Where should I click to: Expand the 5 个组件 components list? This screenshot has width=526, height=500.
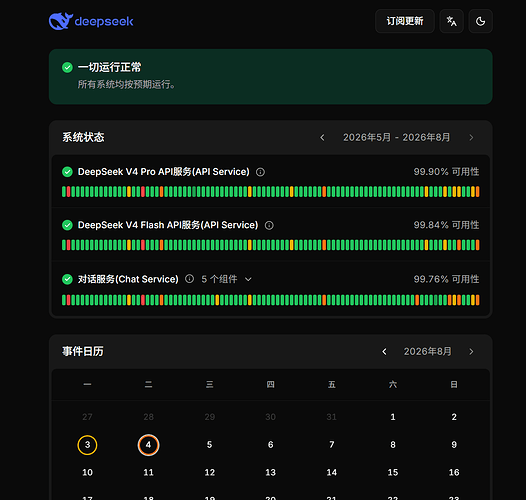(226, 279)
